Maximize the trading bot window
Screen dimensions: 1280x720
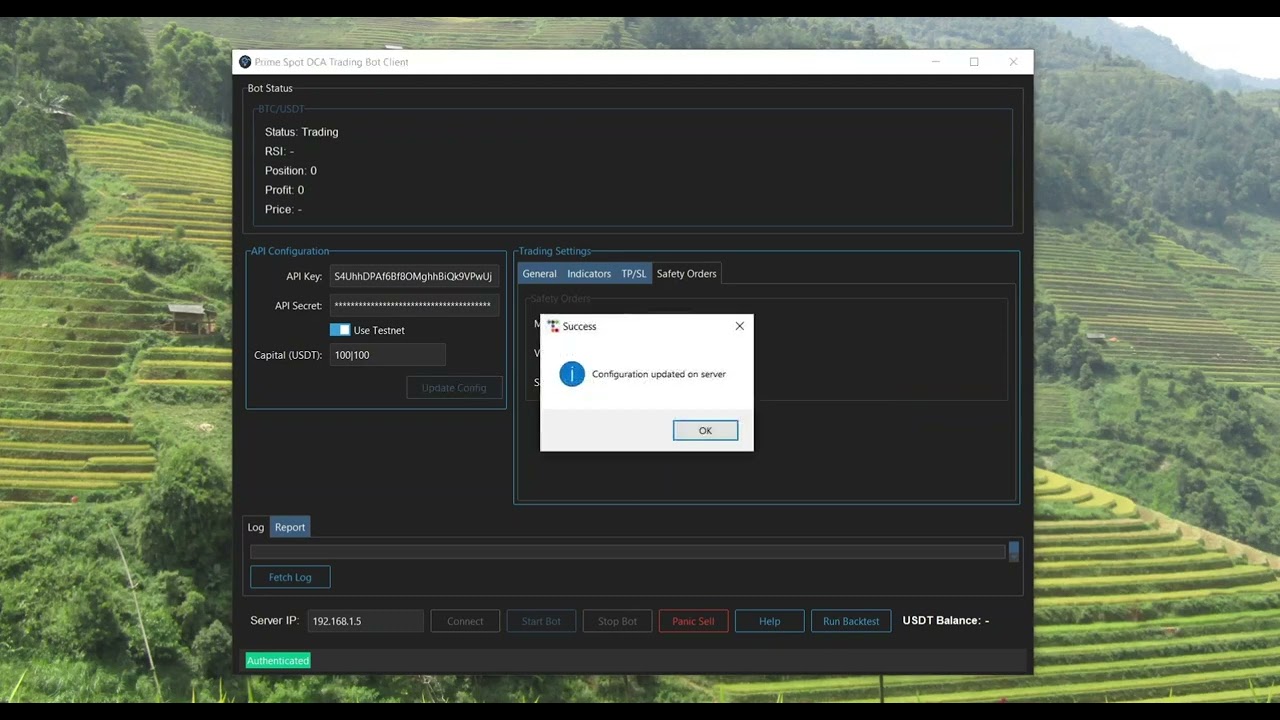(x=974, y=62)
